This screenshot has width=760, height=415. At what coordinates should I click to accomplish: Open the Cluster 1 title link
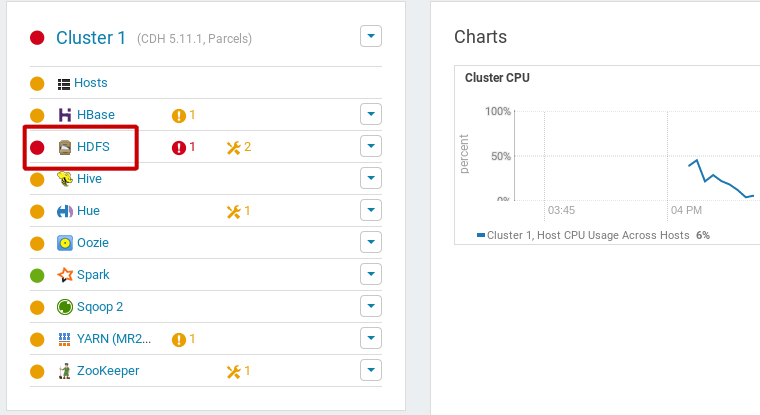click(91, 38)
